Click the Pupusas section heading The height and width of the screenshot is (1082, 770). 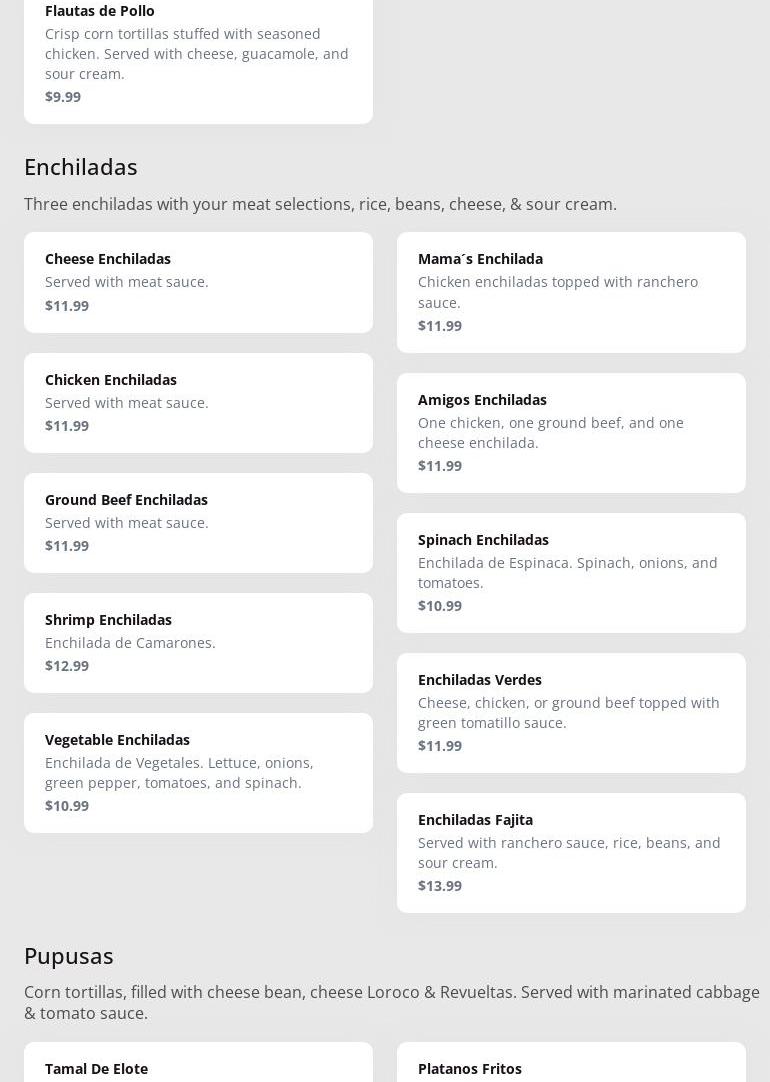tap(69, 955)
